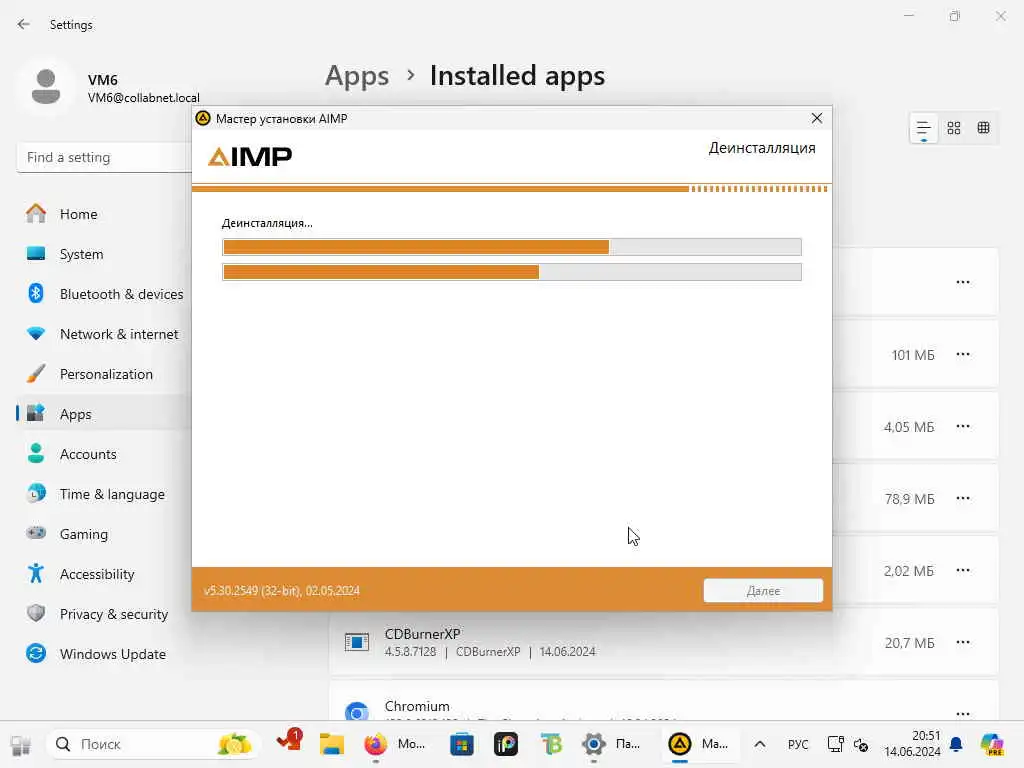The width and height of the screenshot is (1024, 768).
Task: Click the Windows Update sync icon
Action: pos(36,653)
